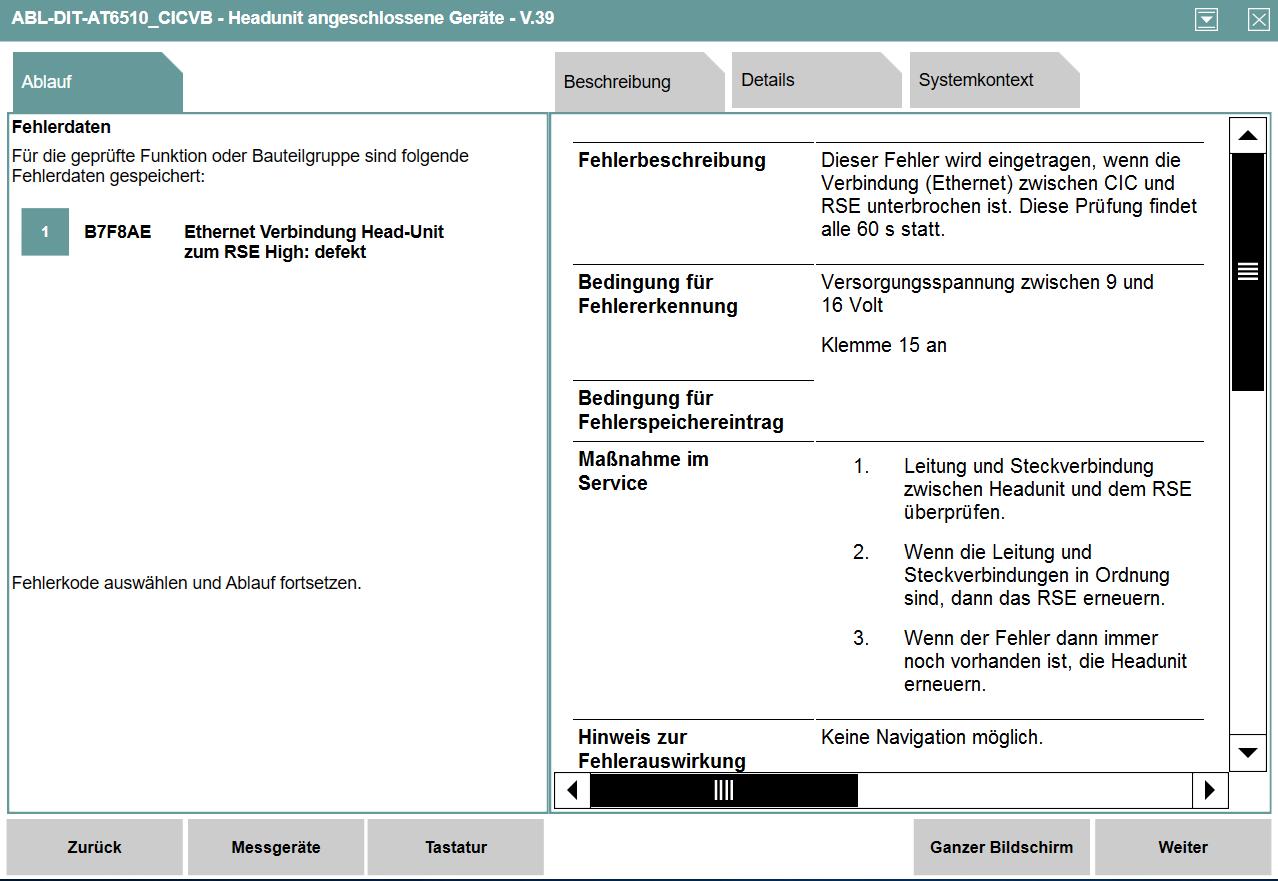Select the Ablauf tab
Image resolution: width=1278 pixels, height=881 pixels.
pyautogui.click(x=97, y=82)
